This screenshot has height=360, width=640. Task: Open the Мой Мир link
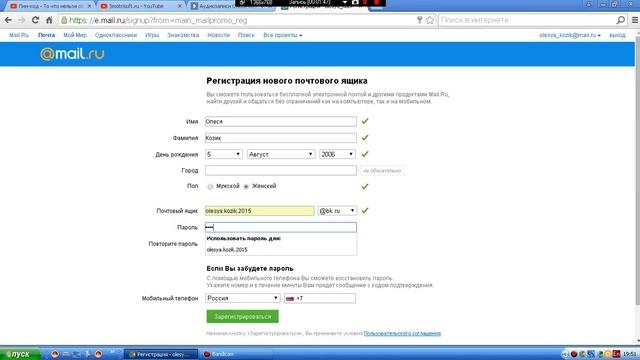pos(75,35)
